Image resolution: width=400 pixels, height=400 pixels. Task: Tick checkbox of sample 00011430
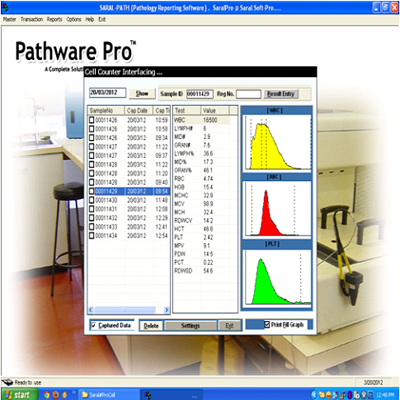coord(92,200)
